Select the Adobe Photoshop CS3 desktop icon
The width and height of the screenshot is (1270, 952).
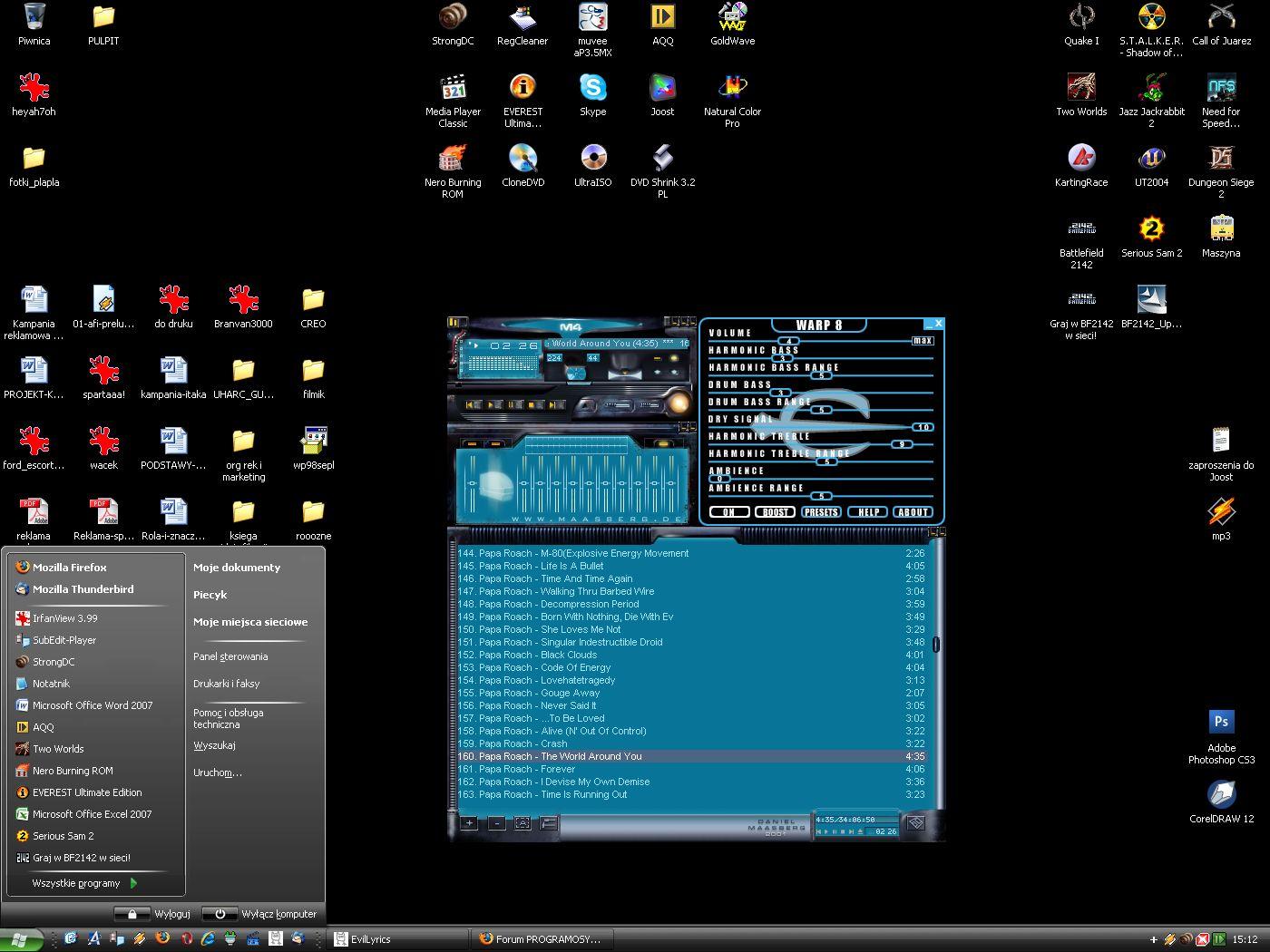(1221, 738)
